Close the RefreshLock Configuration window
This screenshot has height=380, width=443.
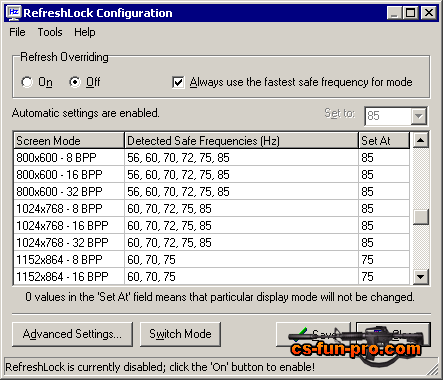point(429,13)
